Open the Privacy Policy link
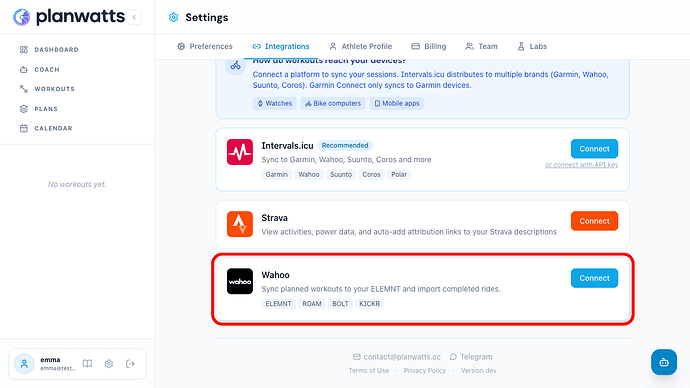The image size is (690, 388). pos(425,371)
